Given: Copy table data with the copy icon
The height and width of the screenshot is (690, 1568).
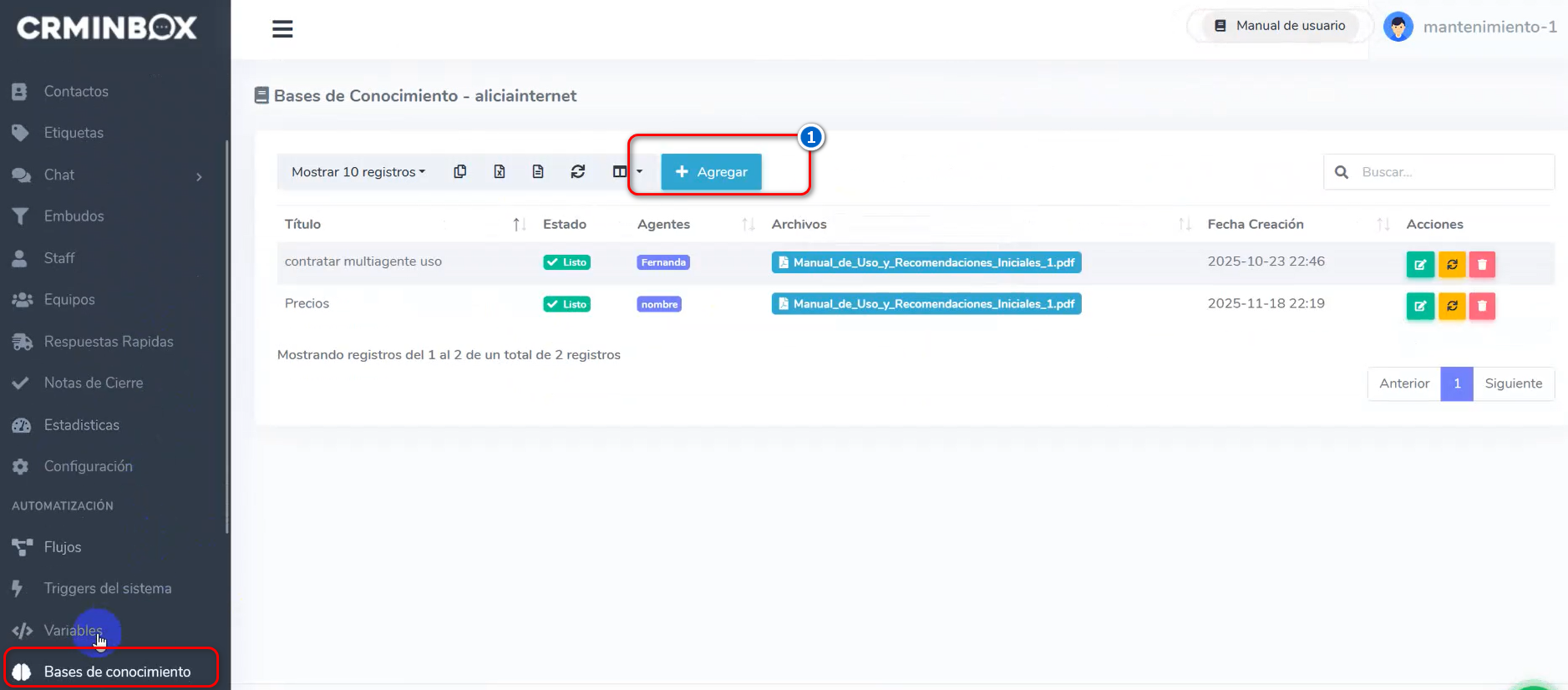Looking at the screenshot, I should [459, 172].
